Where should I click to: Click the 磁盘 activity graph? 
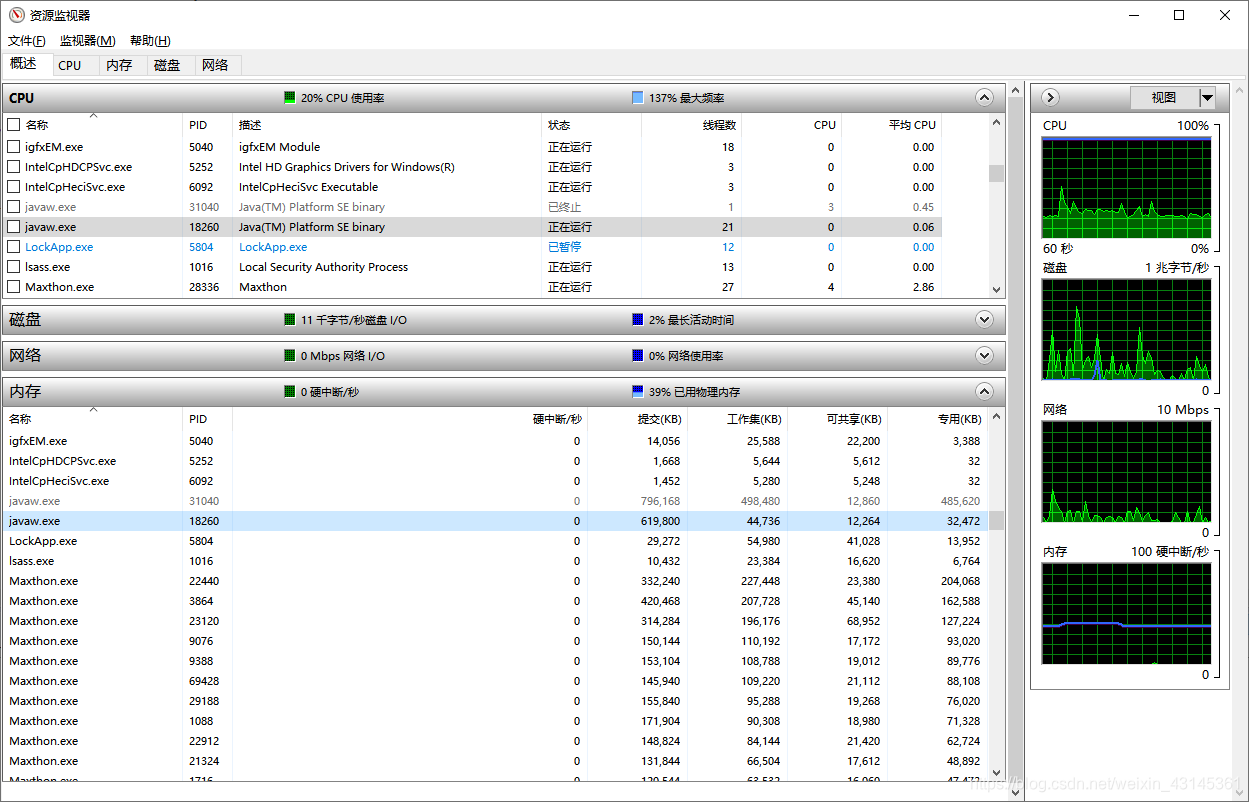point(1126,329)
